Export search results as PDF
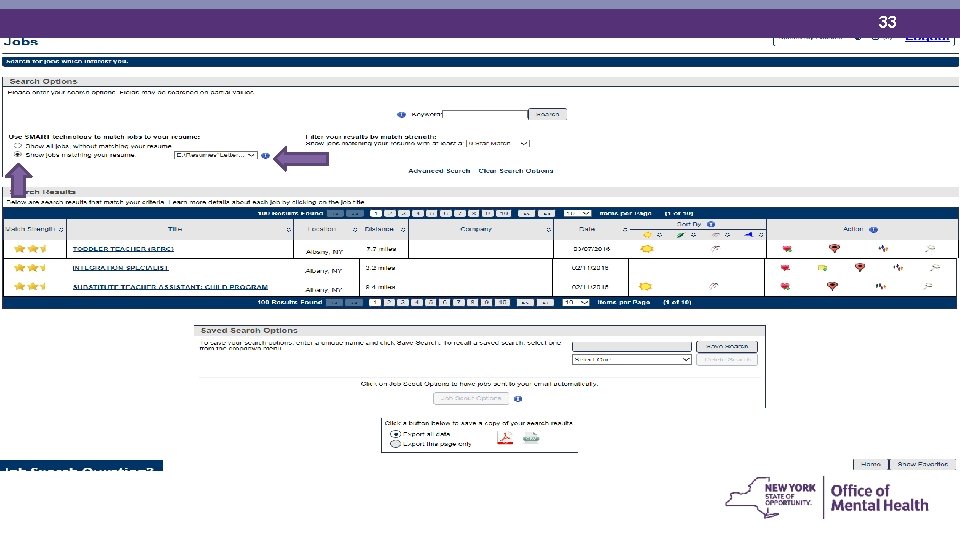This screenshot has height=540, width=960. pyautogui.click(x=504, y=438)
